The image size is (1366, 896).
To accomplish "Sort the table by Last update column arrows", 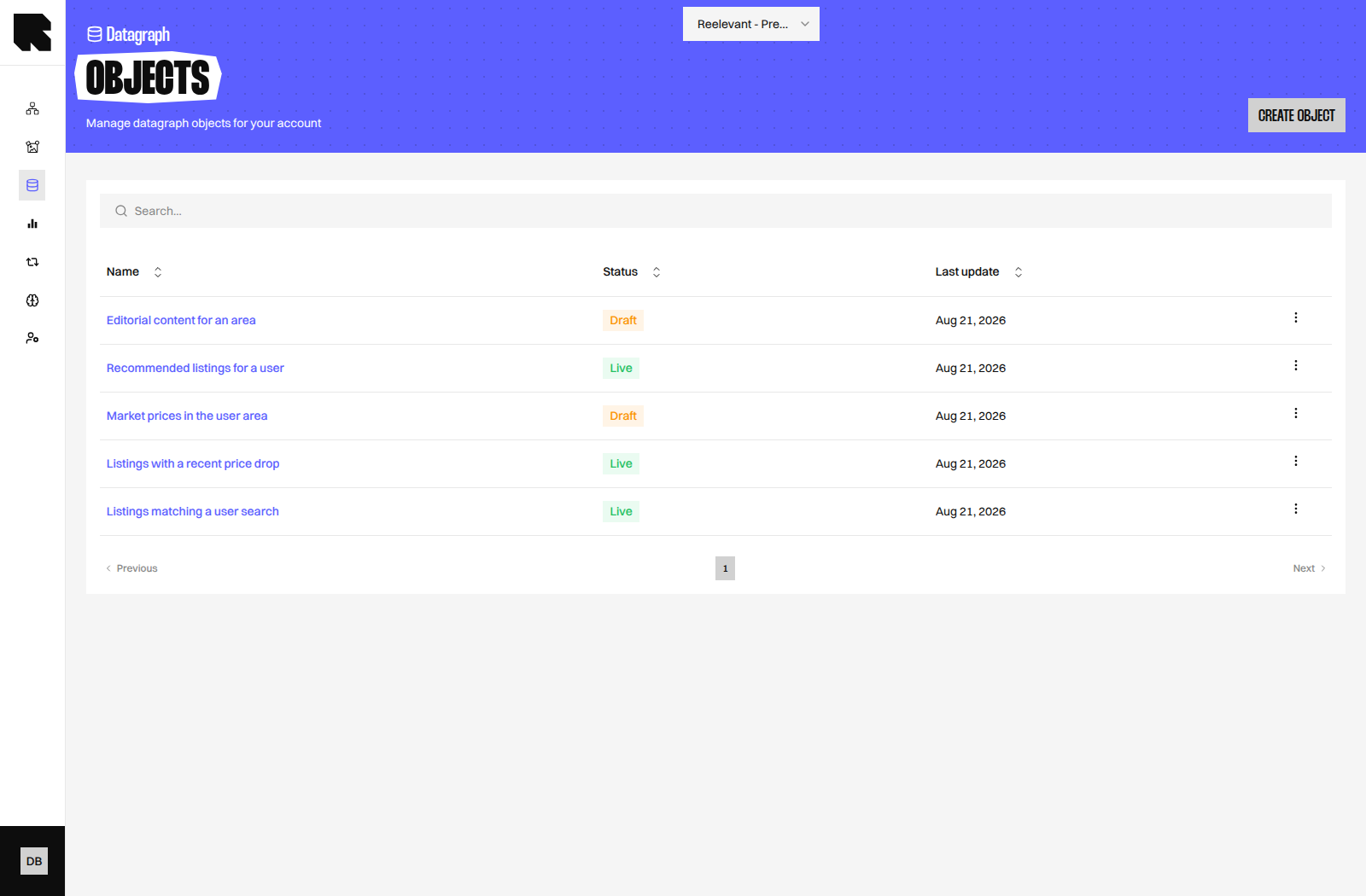I will point(1019,272).
